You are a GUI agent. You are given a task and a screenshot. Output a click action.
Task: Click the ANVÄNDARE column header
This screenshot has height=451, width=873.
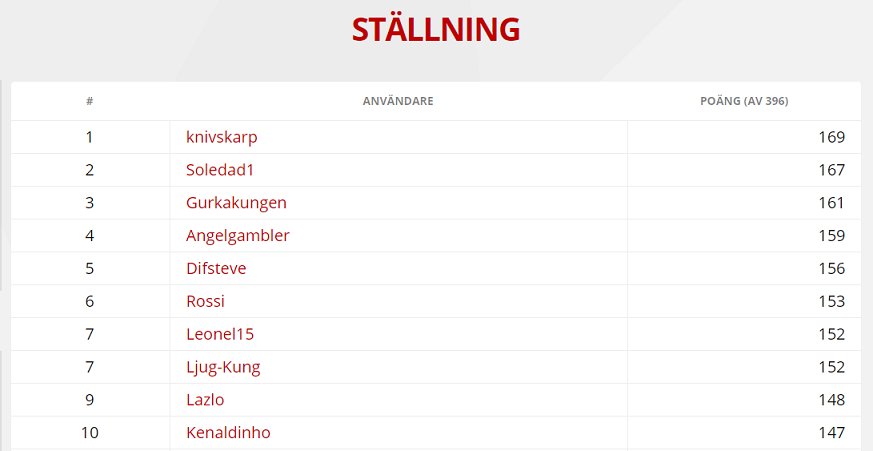tap(398, 101)
